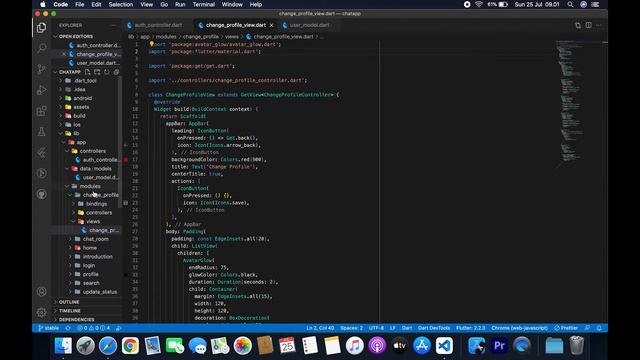
Task: Switch to the auth_controller.dart tab
Action: click(158, 25)
